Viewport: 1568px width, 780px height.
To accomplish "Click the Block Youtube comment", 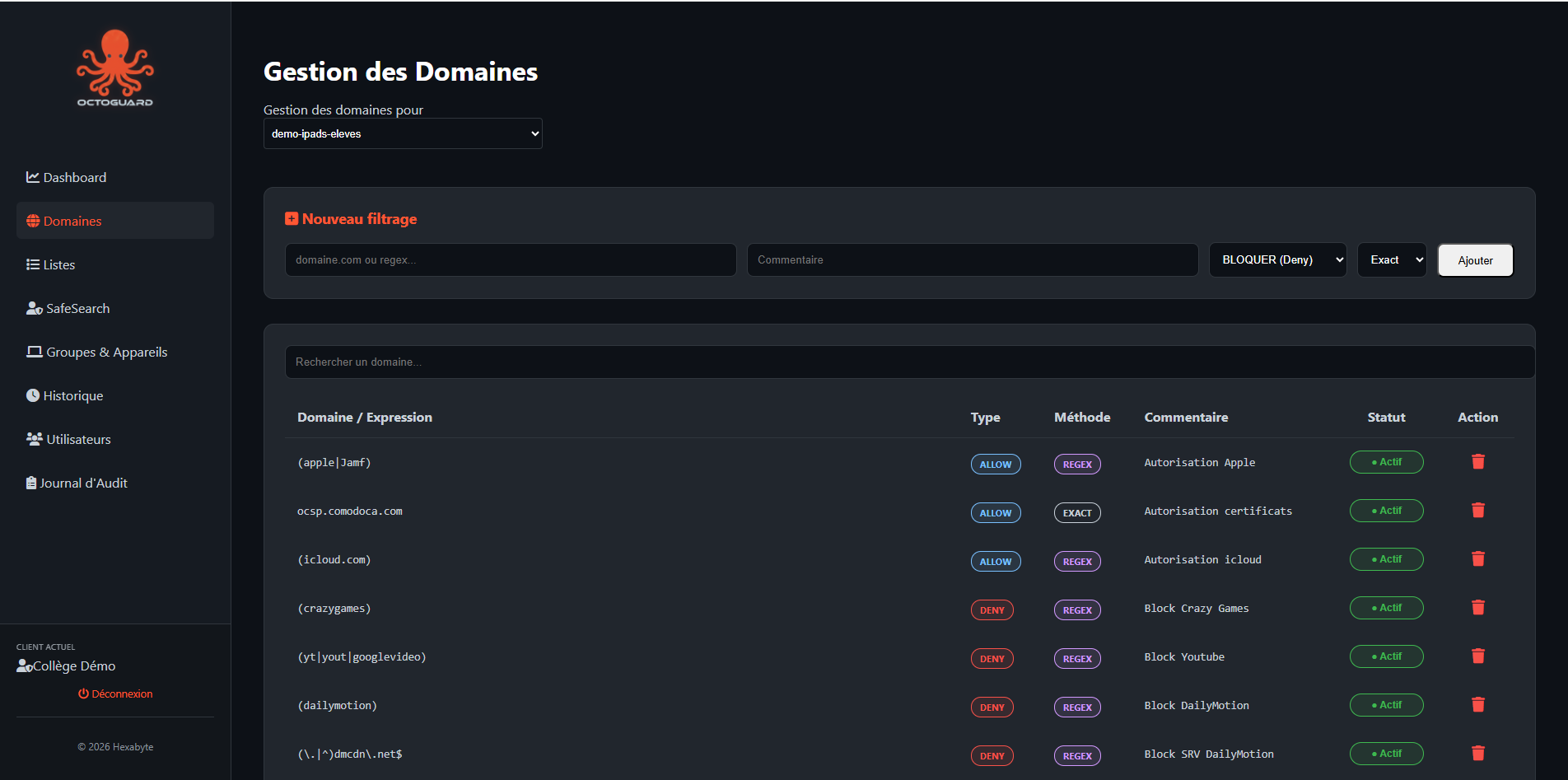I will tap(1184, 657).
